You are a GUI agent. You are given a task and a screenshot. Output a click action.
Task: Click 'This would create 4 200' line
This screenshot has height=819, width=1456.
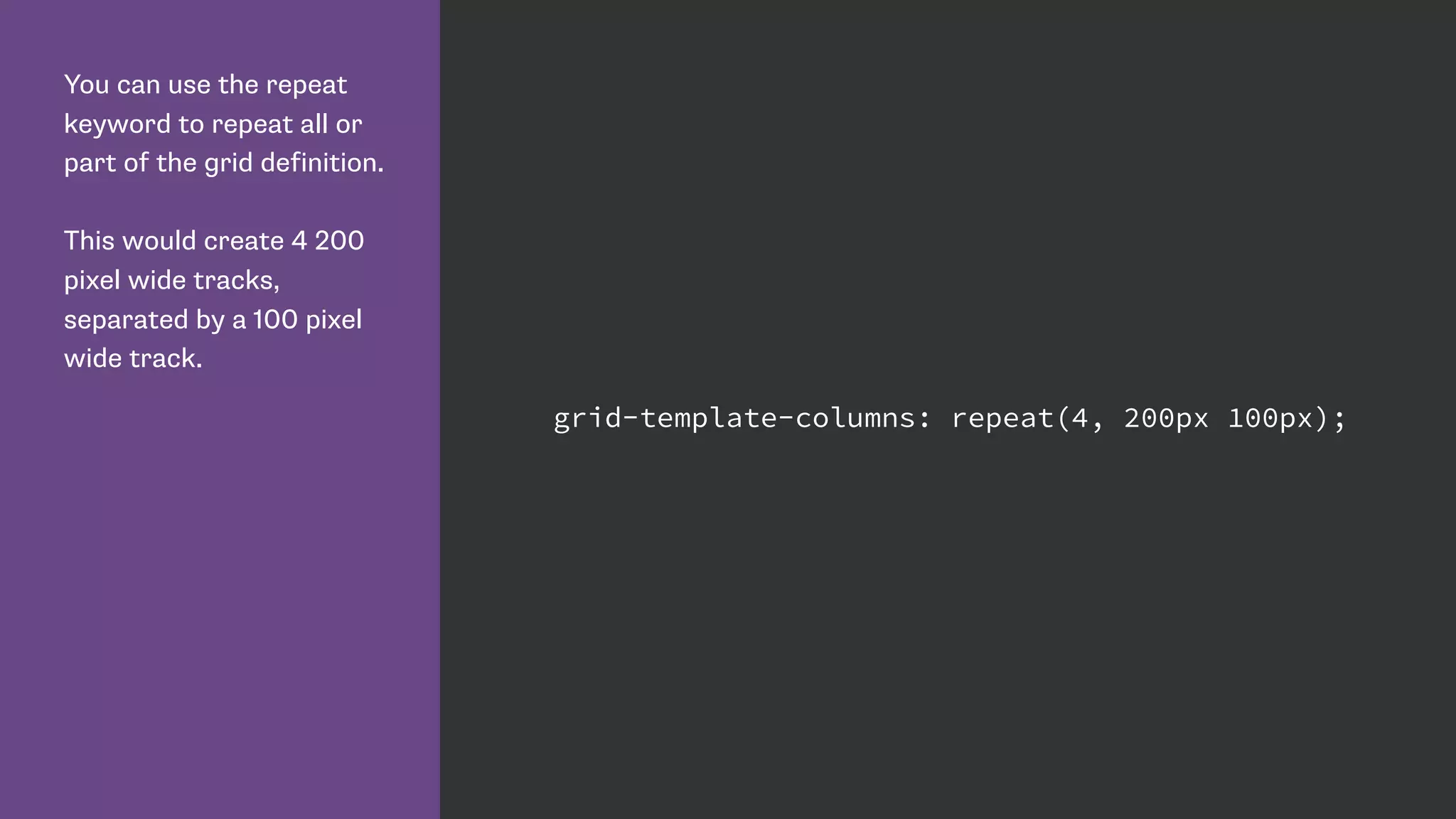tap(213, 241)
